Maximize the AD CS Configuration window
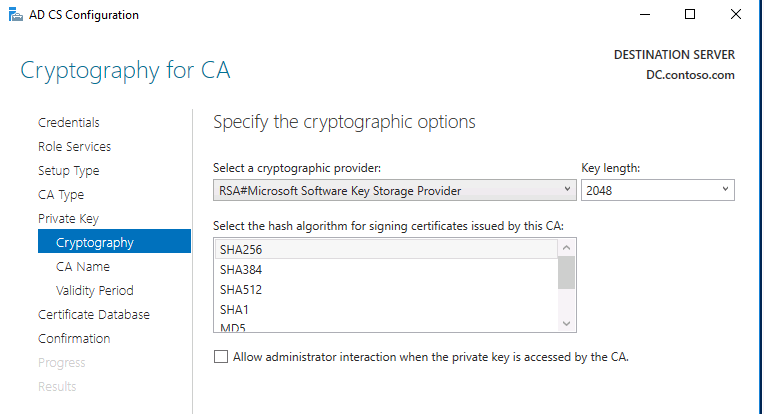This screenshot has width=764, height=414. (x=690, y=15)
